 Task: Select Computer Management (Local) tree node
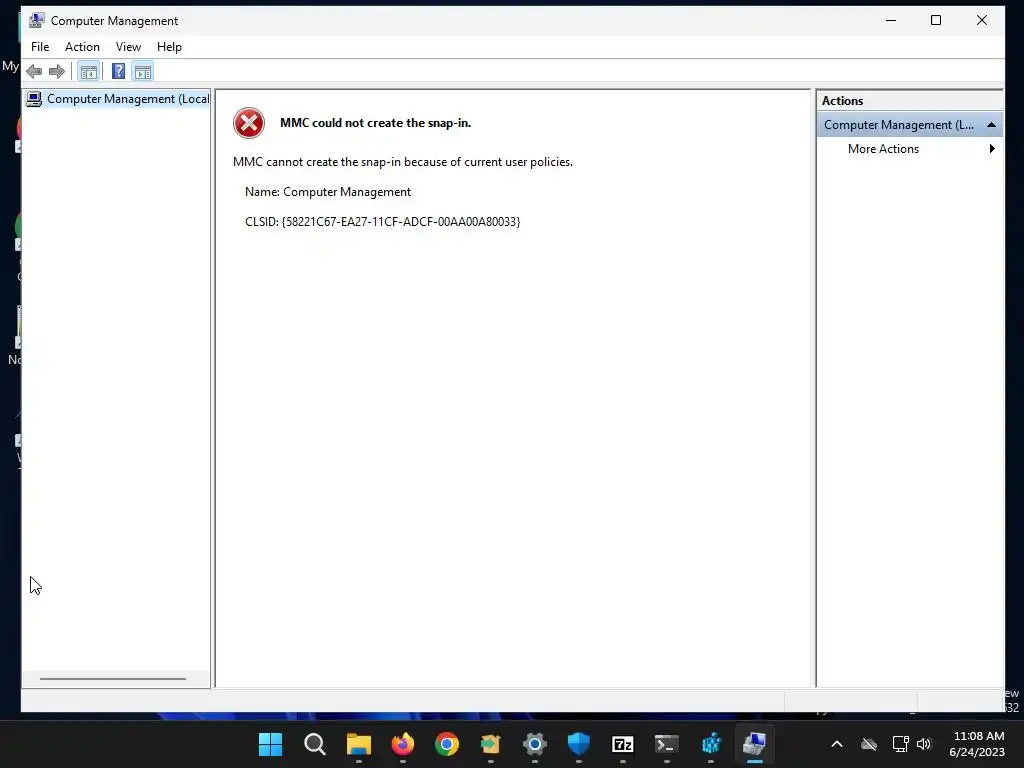[118, 99]
